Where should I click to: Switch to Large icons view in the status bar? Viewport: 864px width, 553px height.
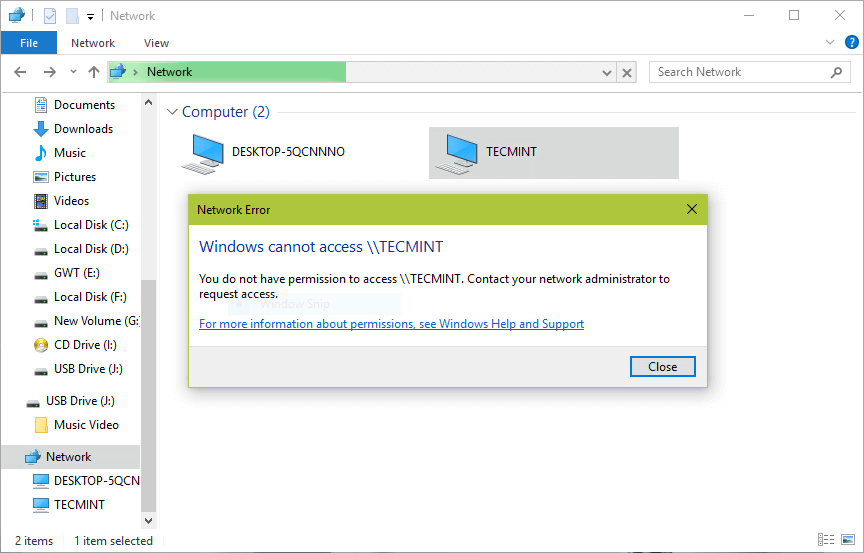[x=849, y=540]
